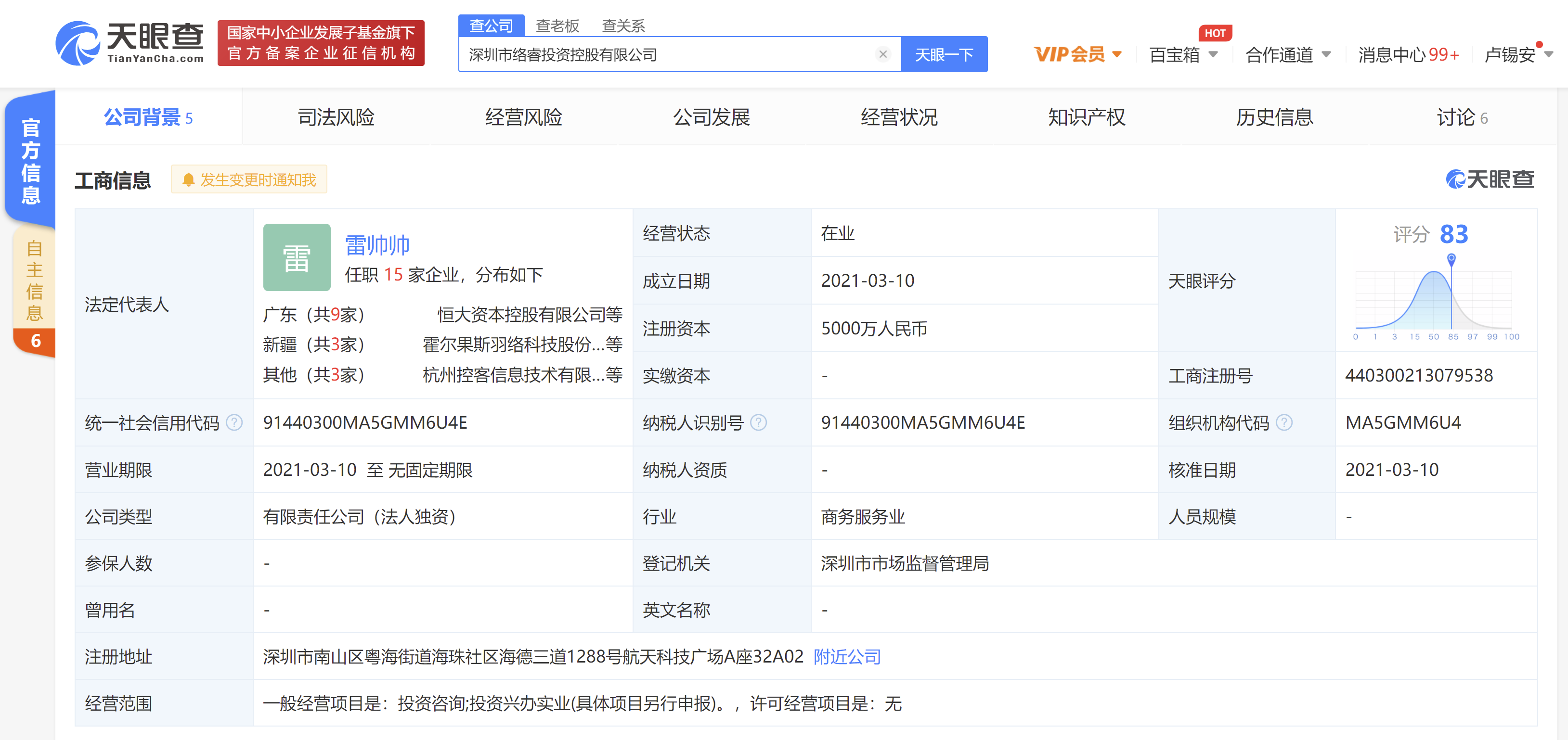Click the score marker on 天眼评分 chart
Screen dimensions: 1568x740
pos(1451,259)
